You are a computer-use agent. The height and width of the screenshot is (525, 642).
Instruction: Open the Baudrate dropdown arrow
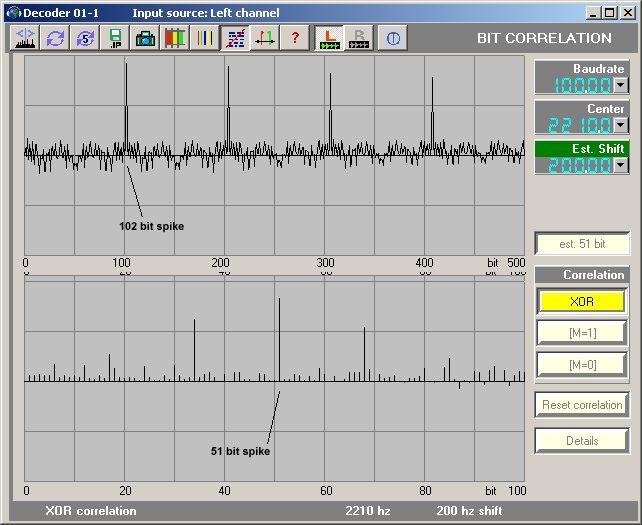point(620,86)
